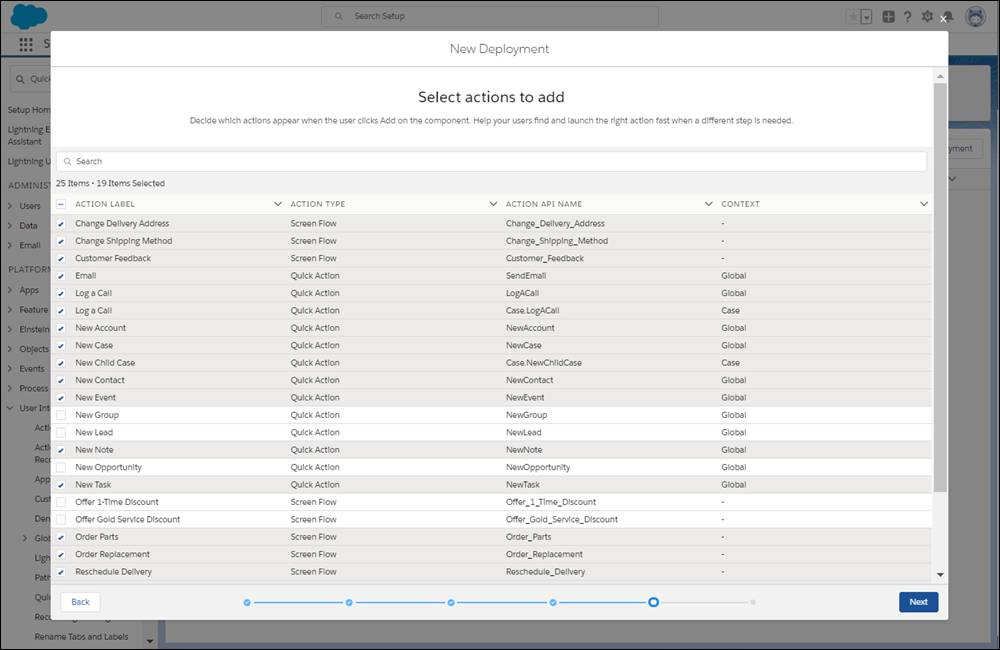Close the New Deployment dialog
Viewport: 1000px width, 650px height.
click(943, 19)
